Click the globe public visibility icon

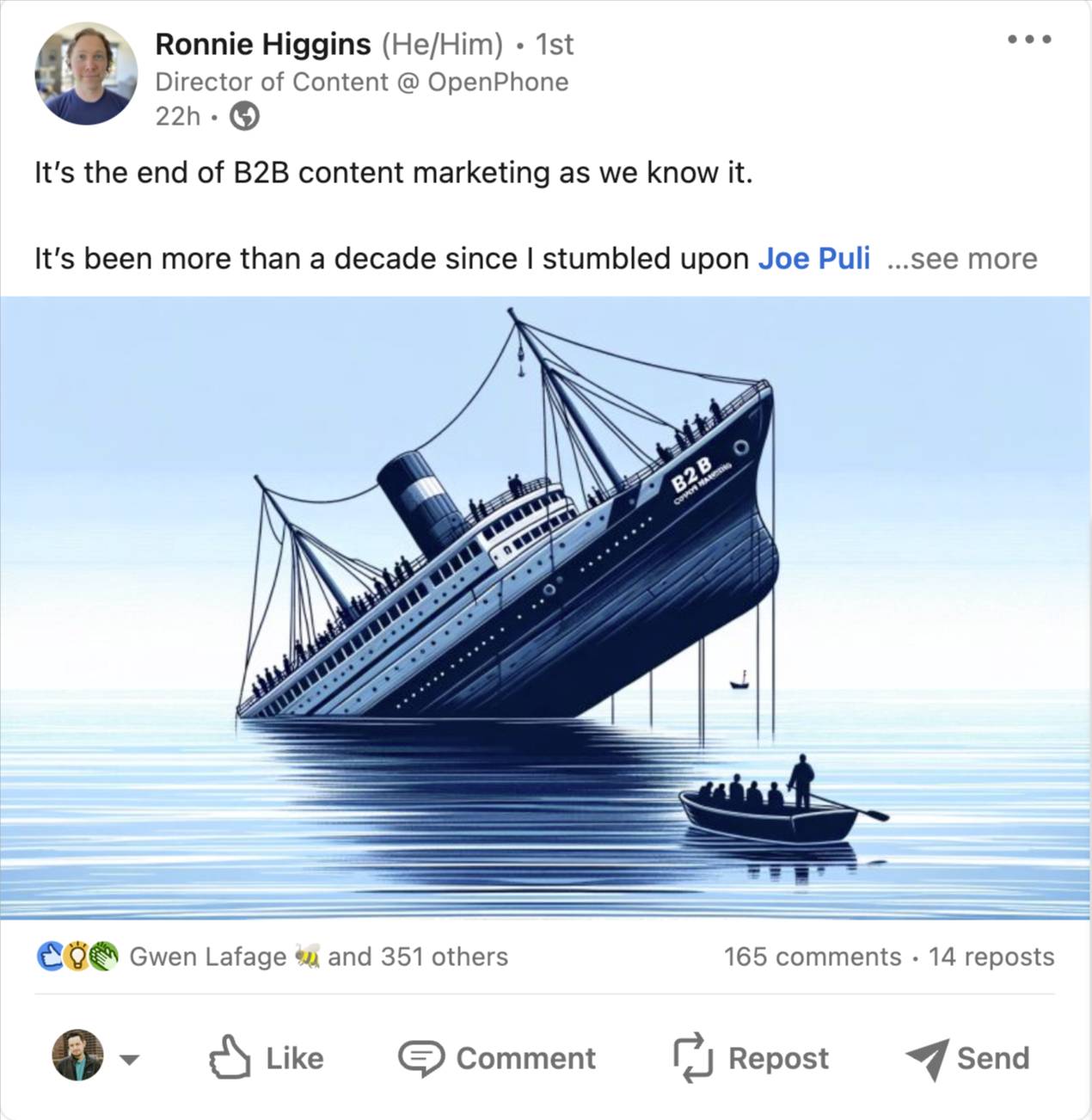[245, 115]
